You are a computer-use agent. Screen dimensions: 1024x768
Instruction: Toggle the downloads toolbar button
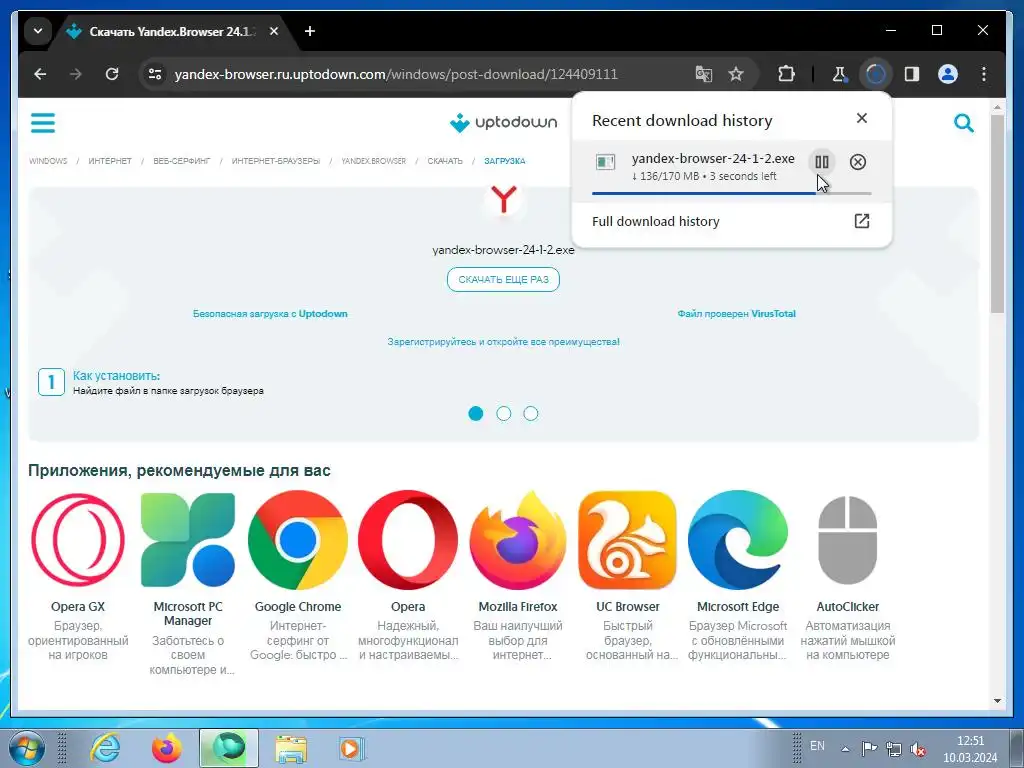click(x=875, y=74)
